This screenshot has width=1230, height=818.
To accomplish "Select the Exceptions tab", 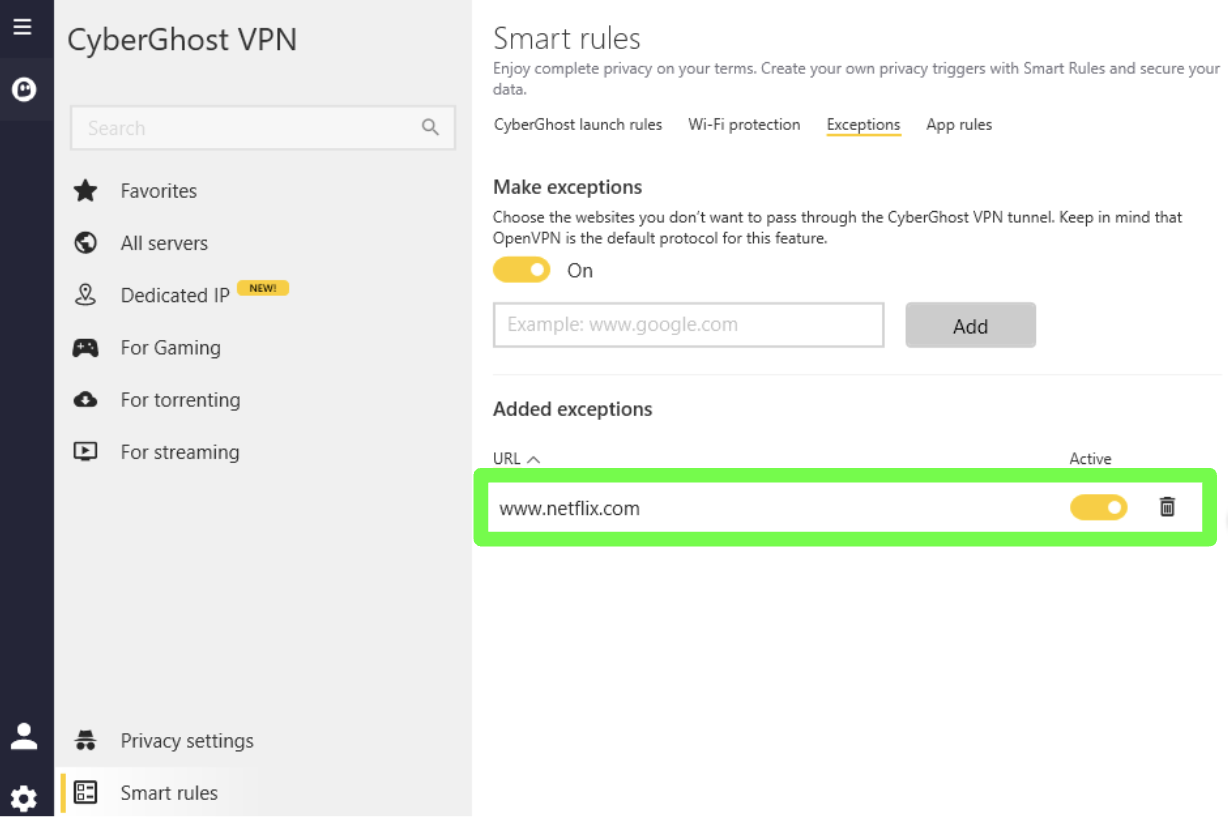I will (x=863, y=125).
